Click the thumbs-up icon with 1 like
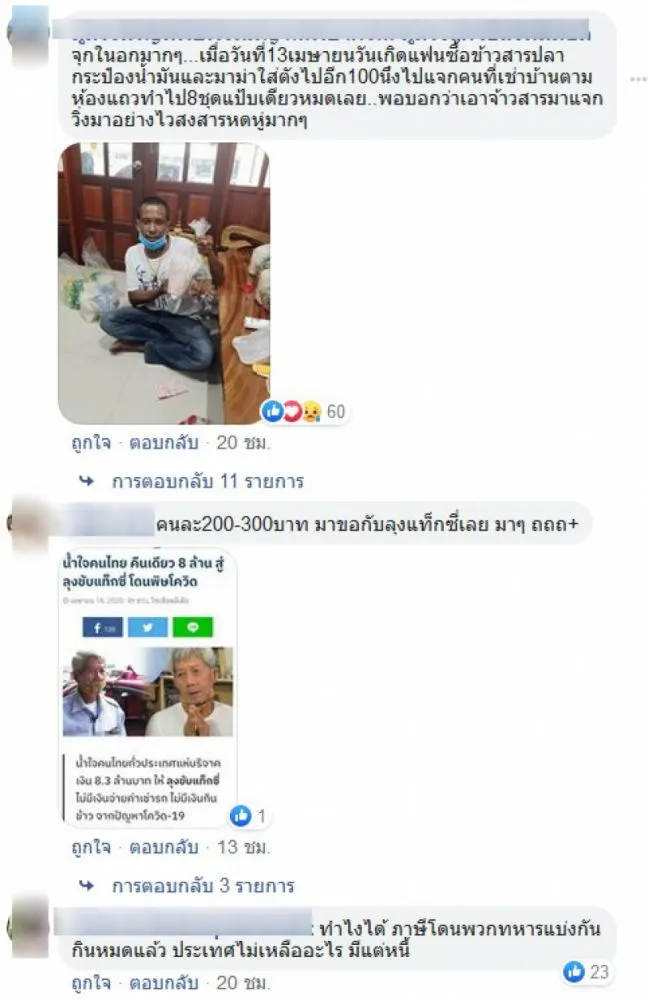Viewport: 648px width, 1000px height. [x=240, y=816]
